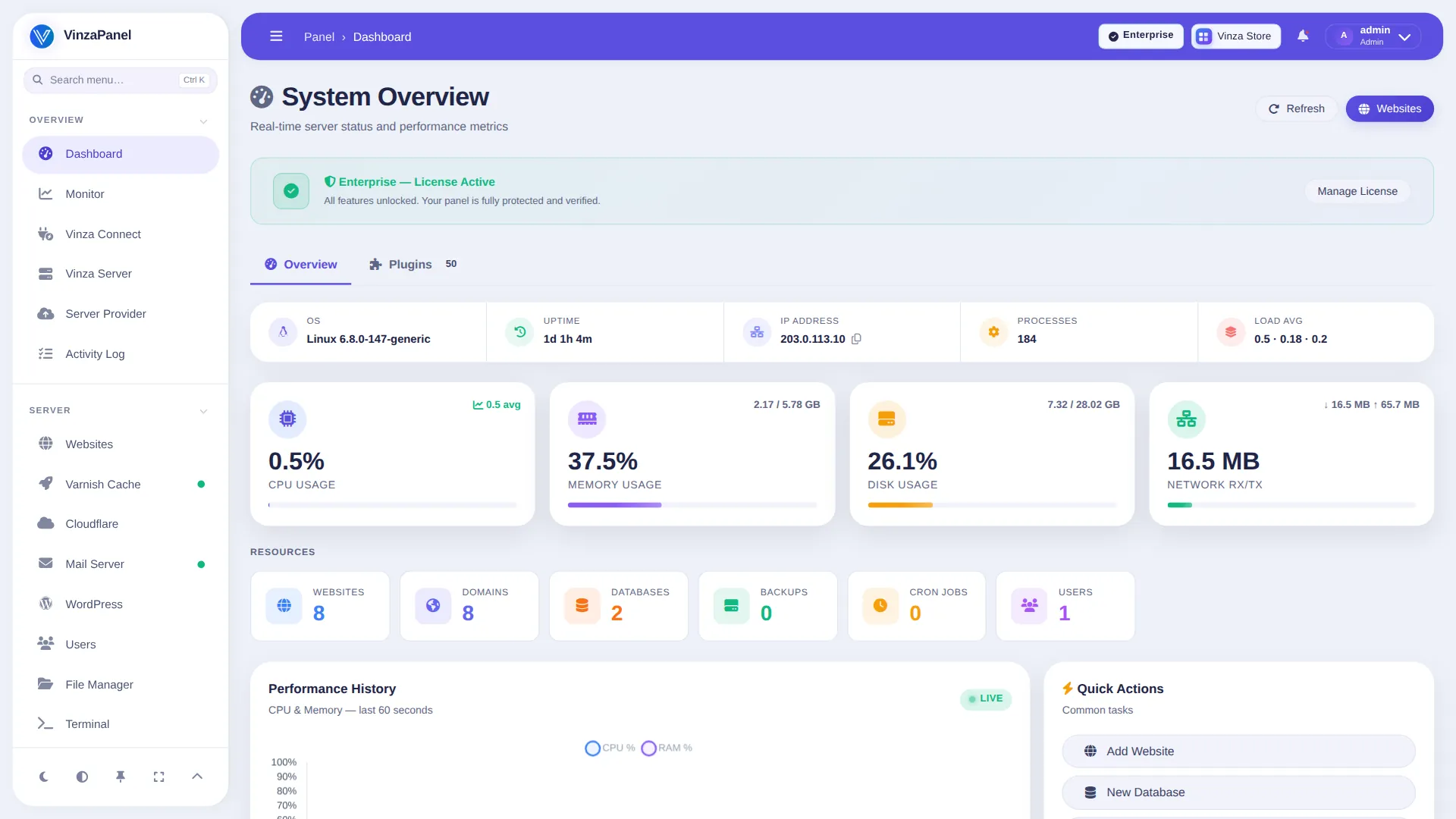This screenshot has height=819, width=1456.
Task: Switch to the Plugins tab
Action: 413,264
